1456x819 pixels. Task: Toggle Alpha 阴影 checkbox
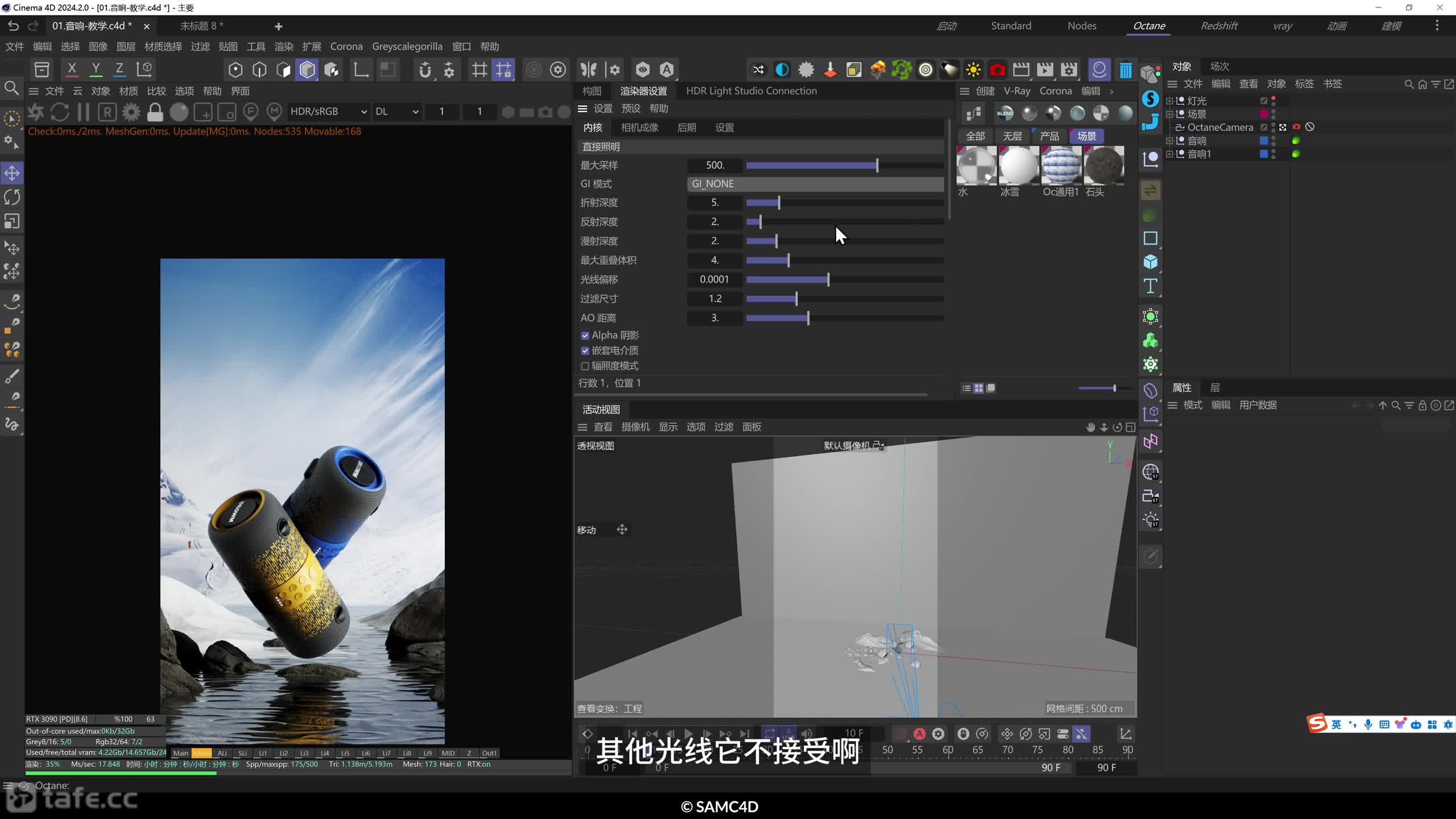(585, 336)
